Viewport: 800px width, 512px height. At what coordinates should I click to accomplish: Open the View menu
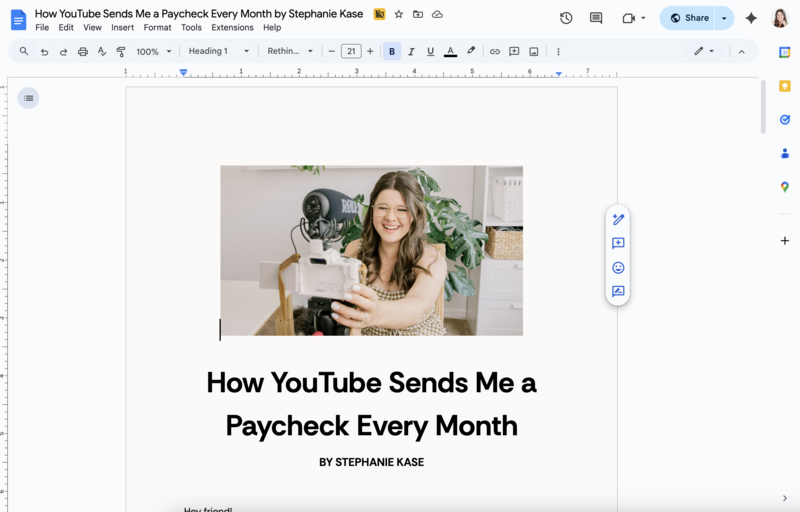(x=92, y=28)
